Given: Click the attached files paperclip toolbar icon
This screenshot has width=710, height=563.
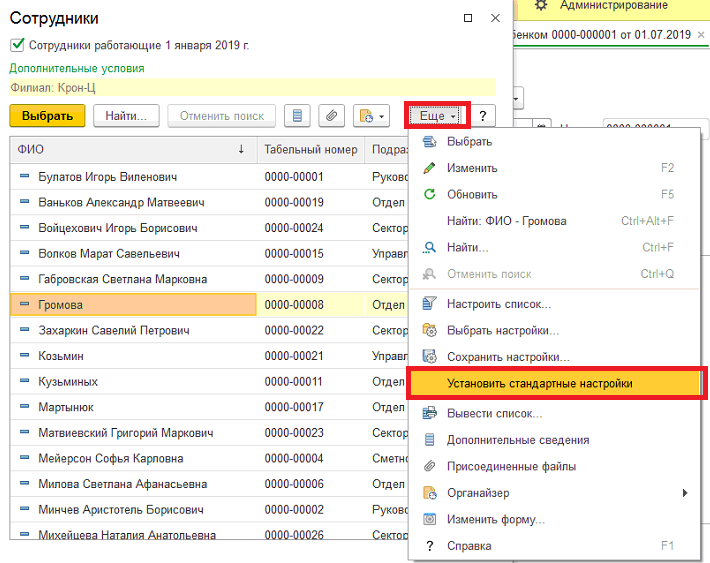Looking at the screenshot, I should click(x=331, y=116).
